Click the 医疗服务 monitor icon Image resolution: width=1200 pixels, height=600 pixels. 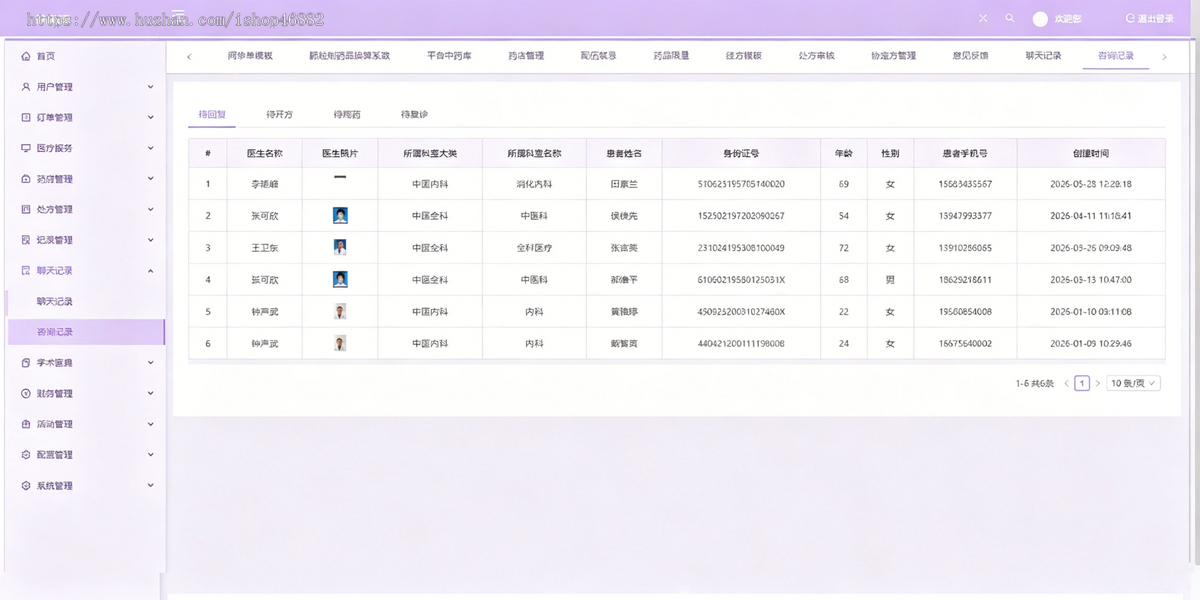point(26,148)
